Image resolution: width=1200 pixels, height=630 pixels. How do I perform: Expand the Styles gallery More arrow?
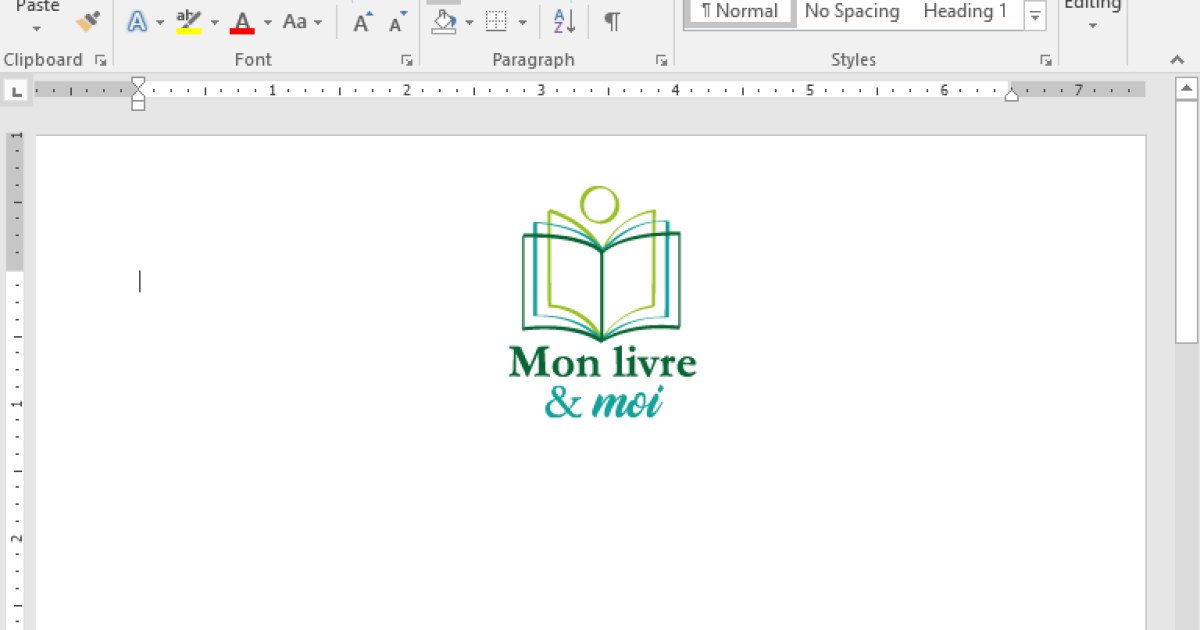pyautogui.click(x=1036, y=16)
